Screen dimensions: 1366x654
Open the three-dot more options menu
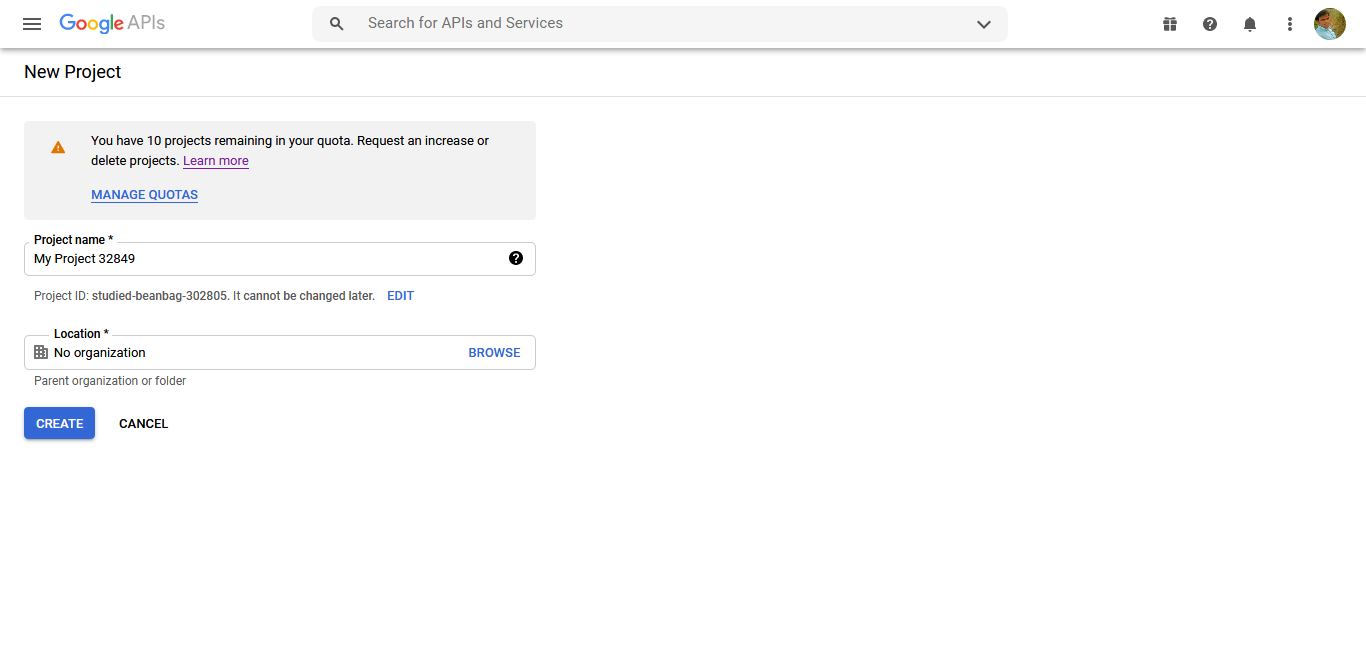click(x=1290, y=24)
